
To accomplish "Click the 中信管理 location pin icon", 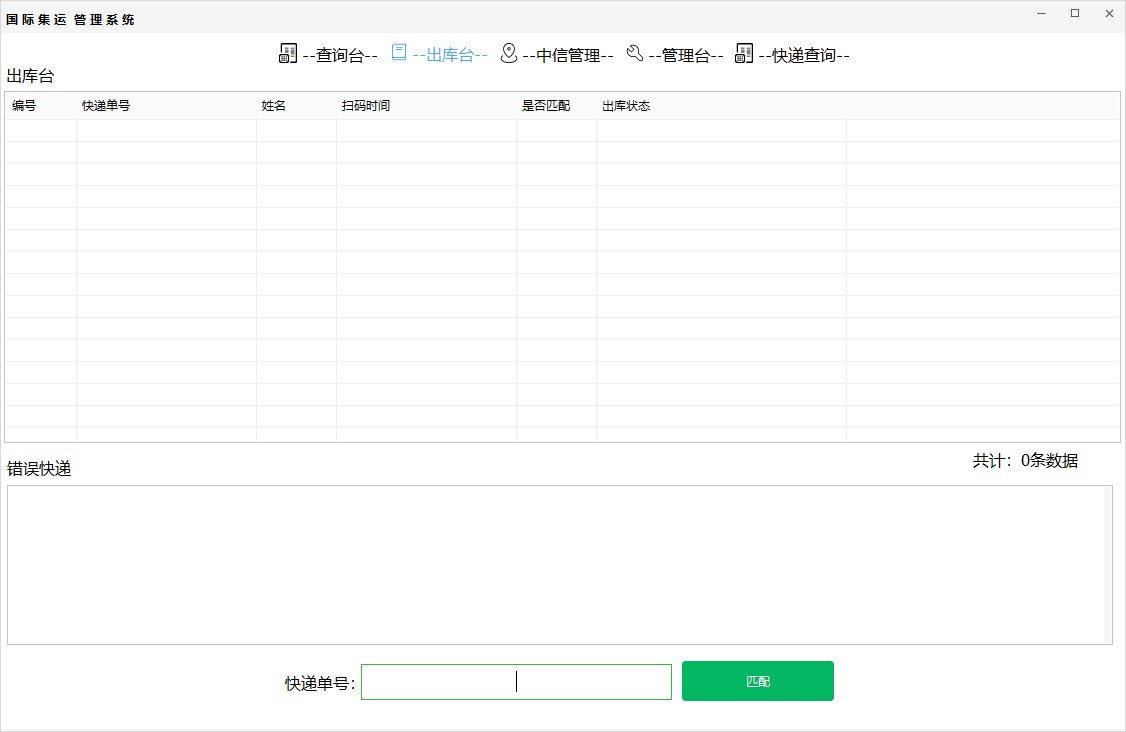I will coord(508,53).
